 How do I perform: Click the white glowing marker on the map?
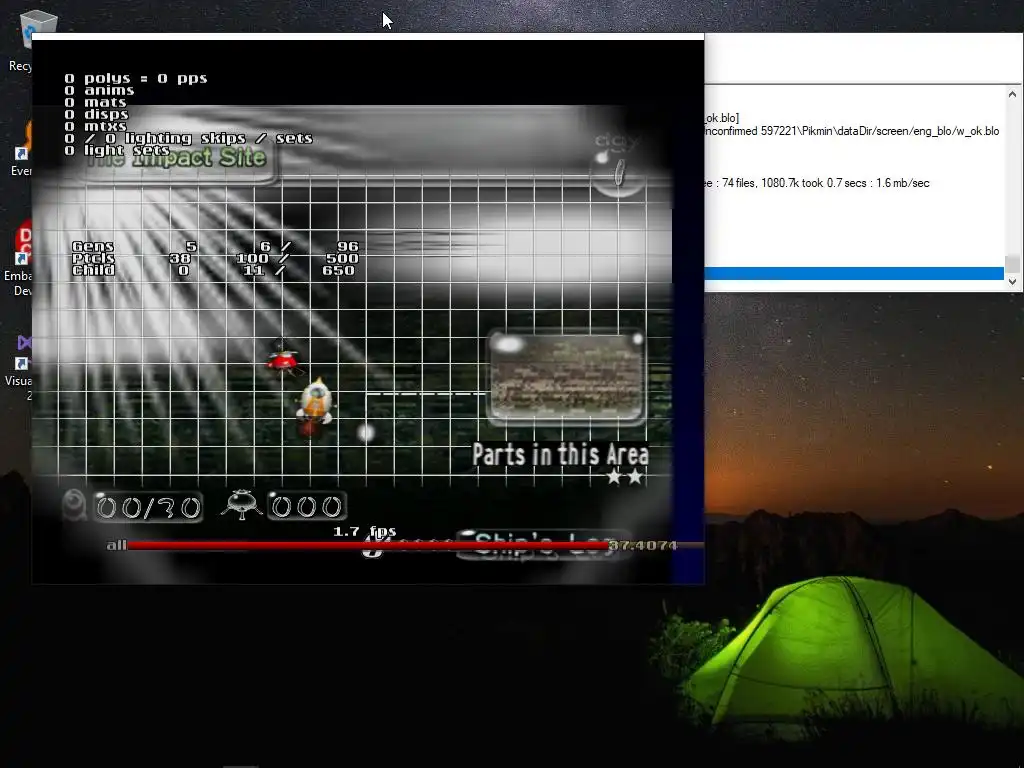[x=366, y=432]
